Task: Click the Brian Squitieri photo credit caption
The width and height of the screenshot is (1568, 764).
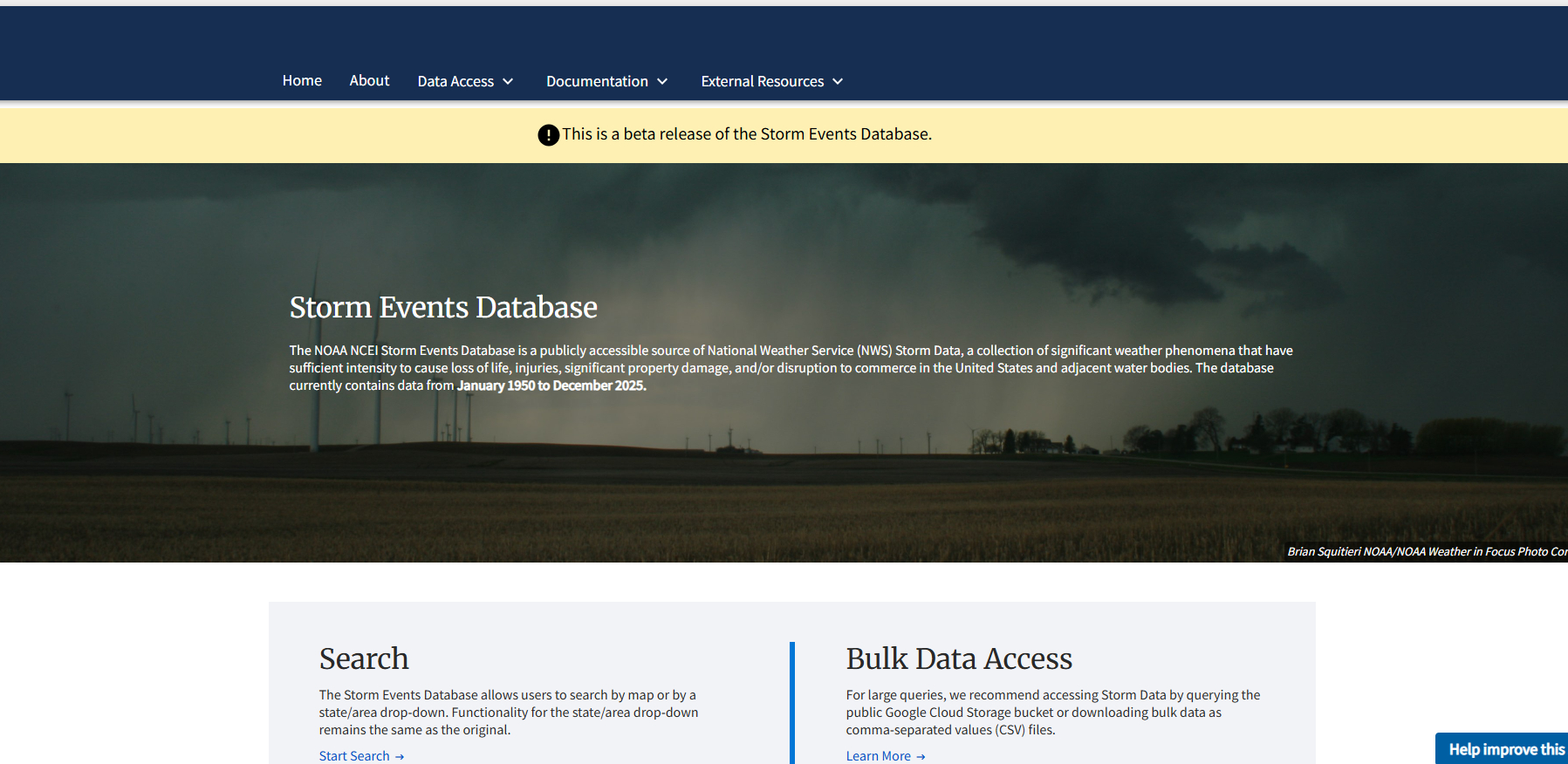Action: 1426,551
